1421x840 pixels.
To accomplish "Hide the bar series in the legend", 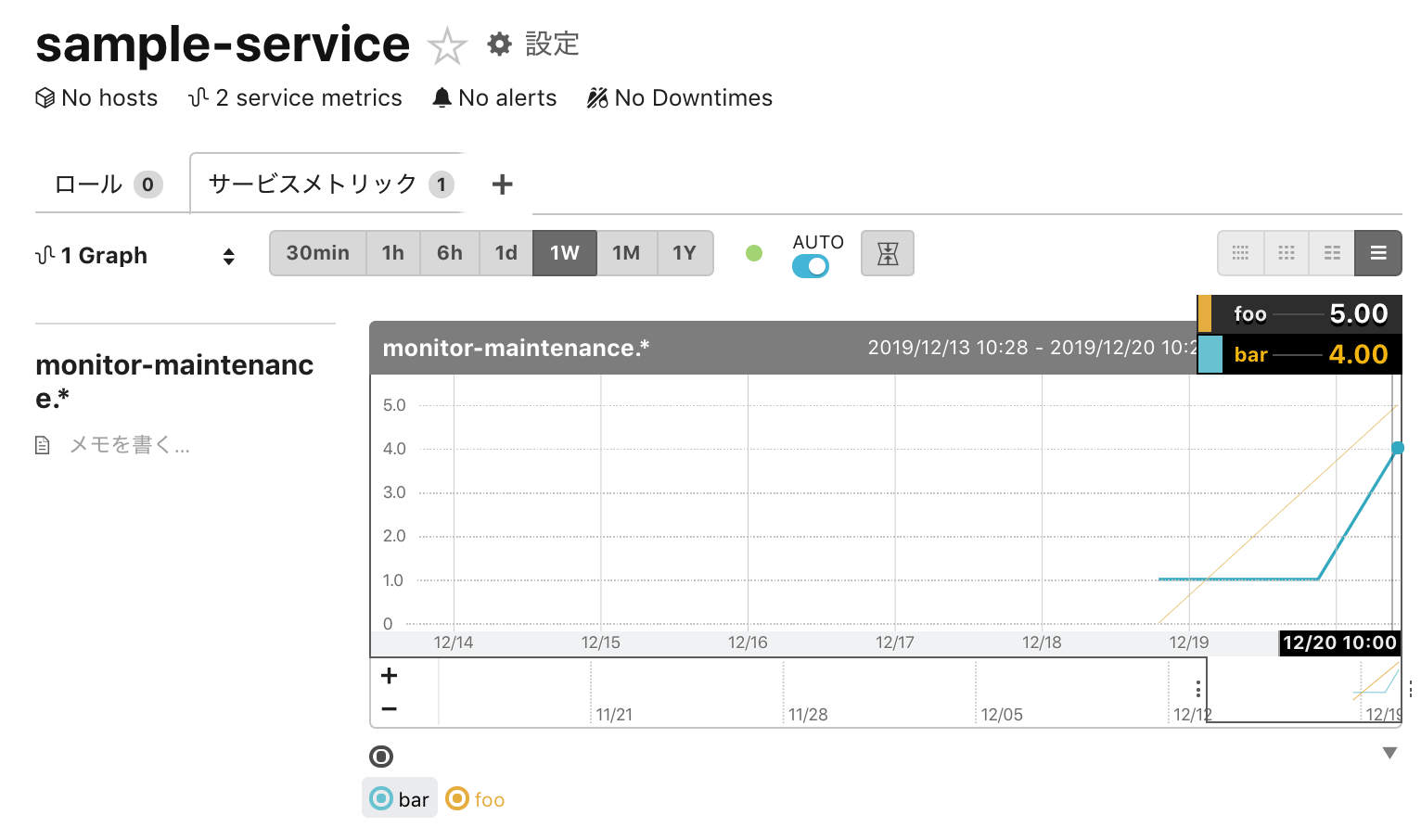I will point(400,797).
